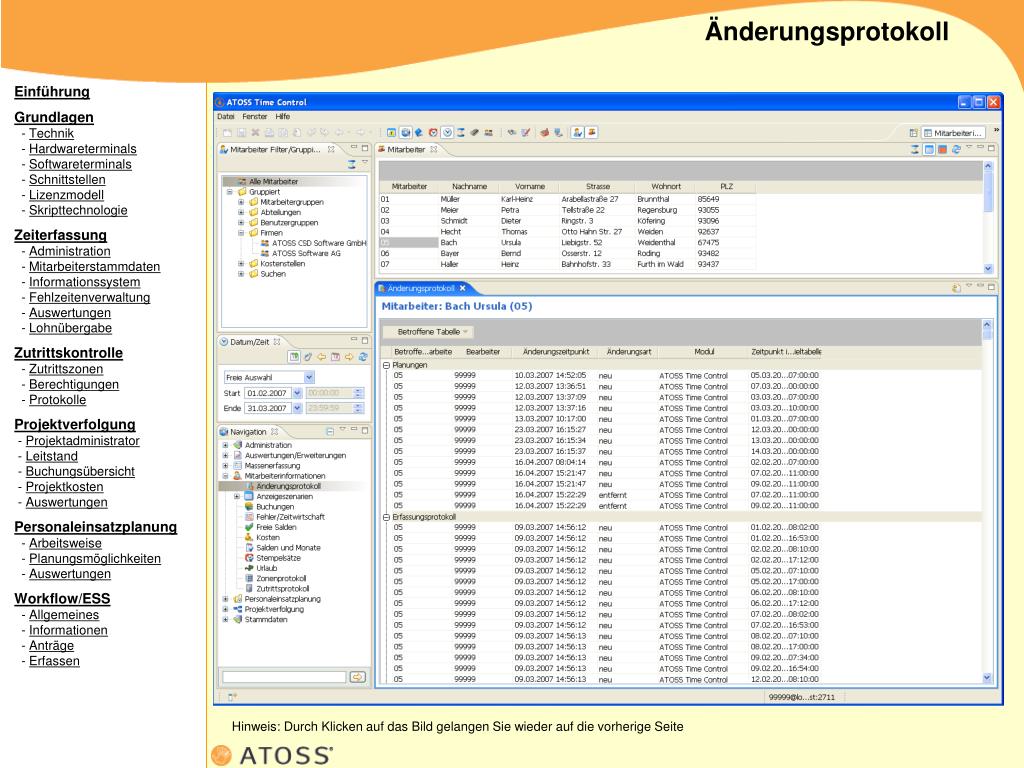
Task: Click the Start time spinner arrows
Action: tap(358, 393)
